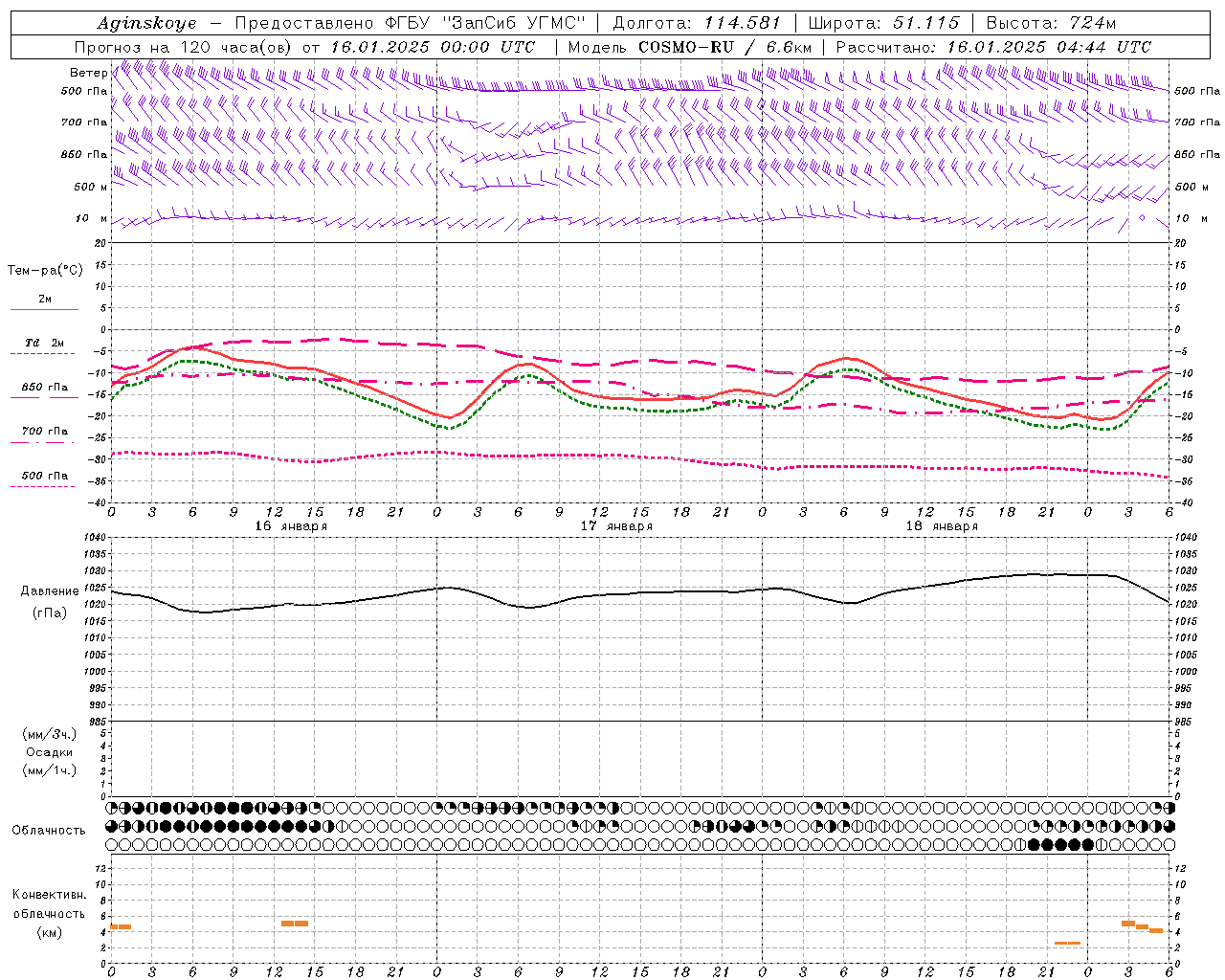Screen dimensions: 1225x980
Task: Click the 2м temperature legend label
Action: click(45, 300)
